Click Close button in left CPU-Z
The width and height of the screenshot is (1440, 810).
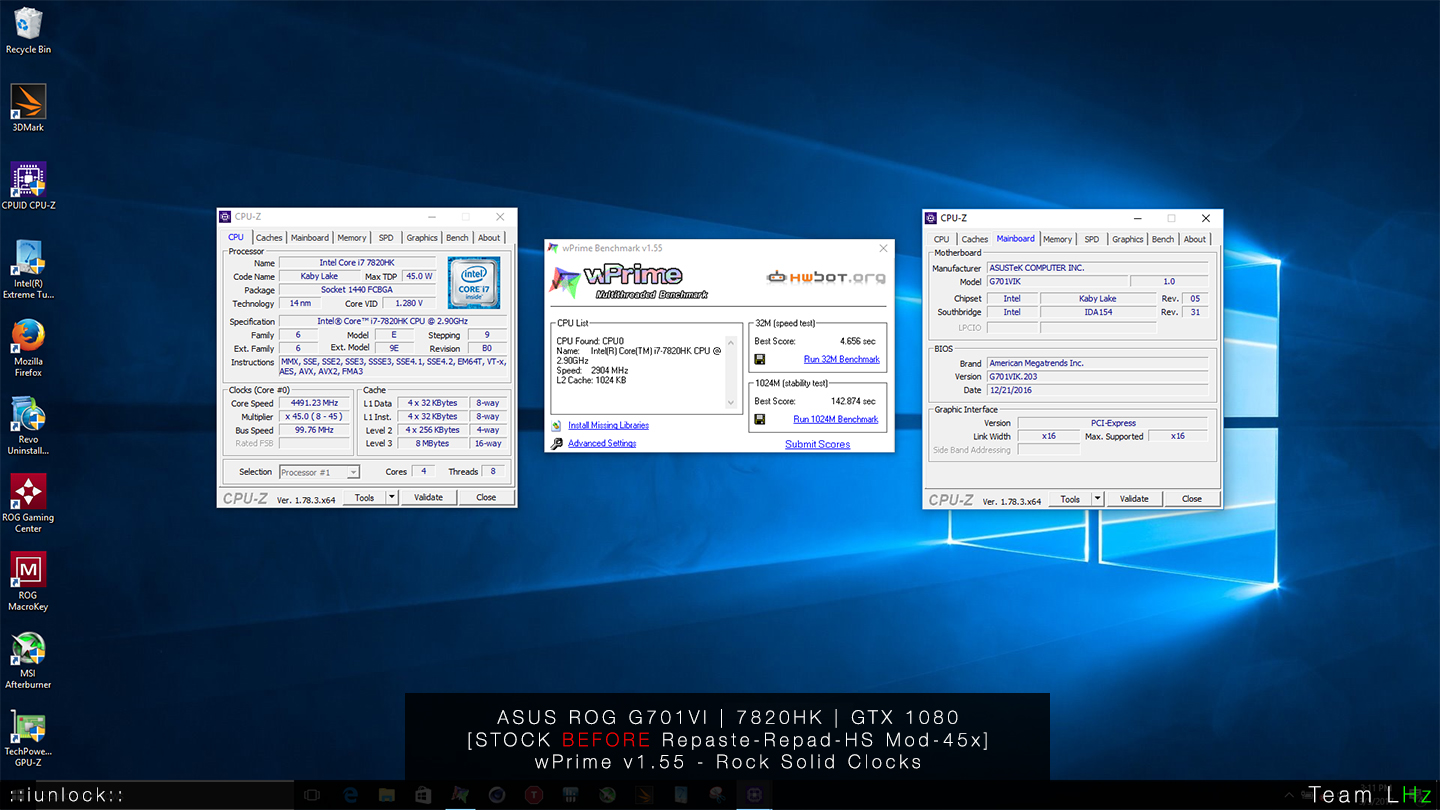click(486, 497)
